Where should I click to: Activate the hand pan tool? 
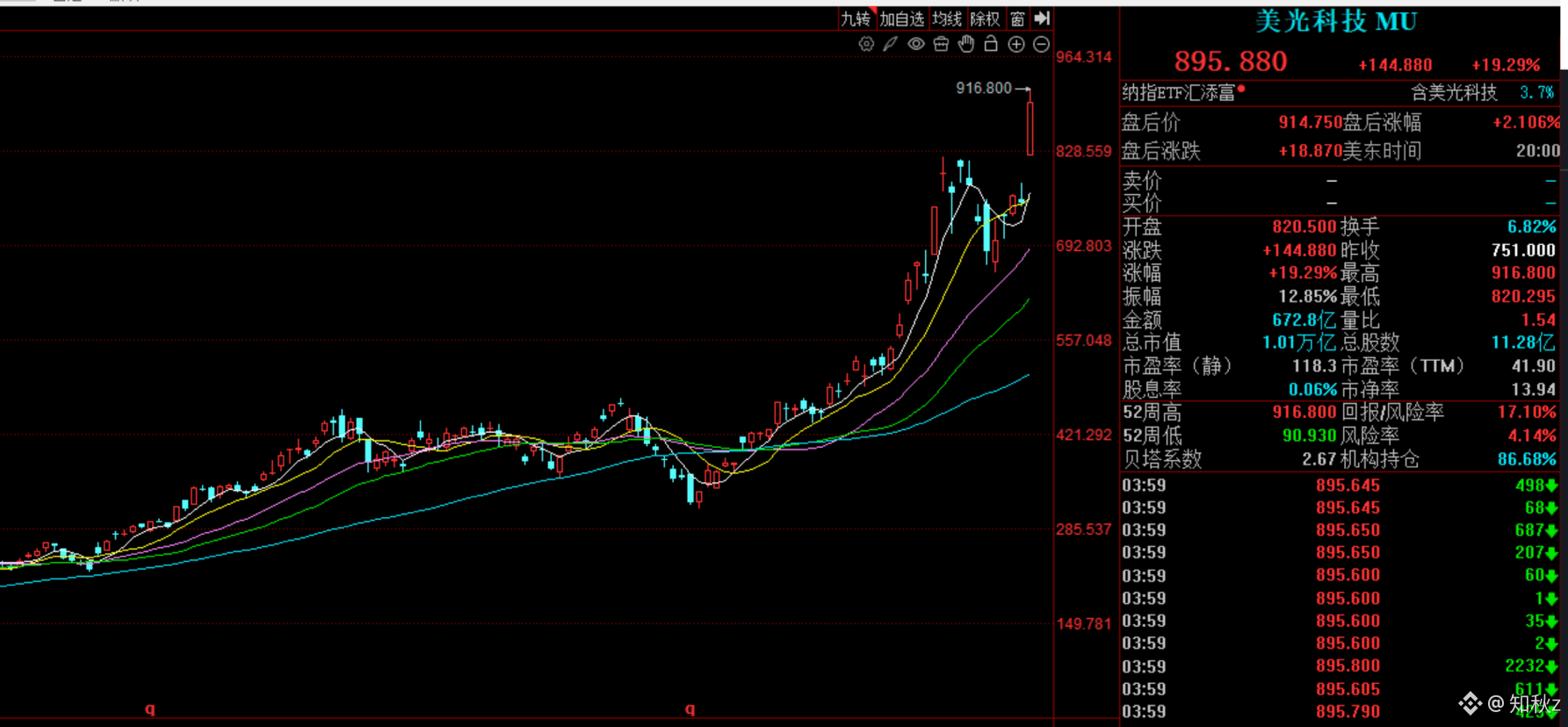click(966, 44)
